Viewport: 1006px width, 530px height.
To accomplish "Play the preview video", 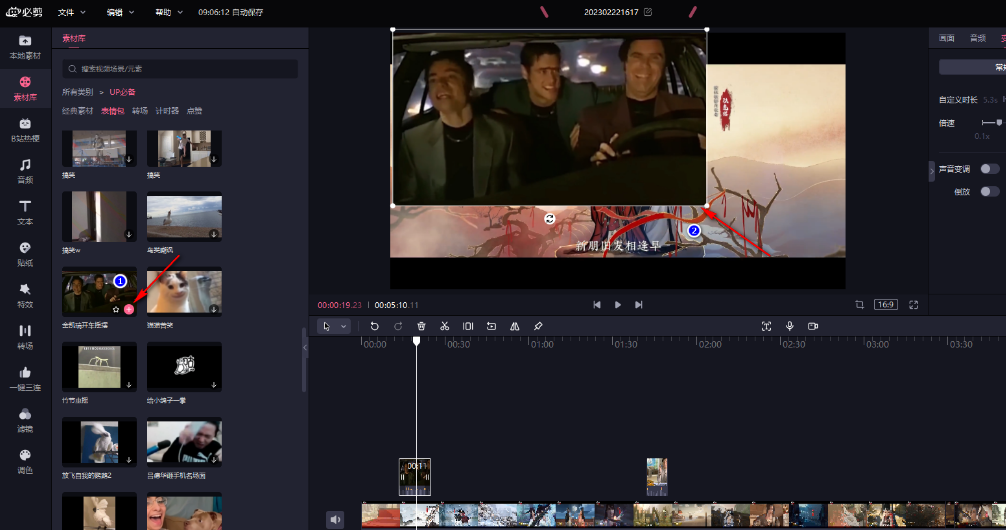I will coord(618,305).
